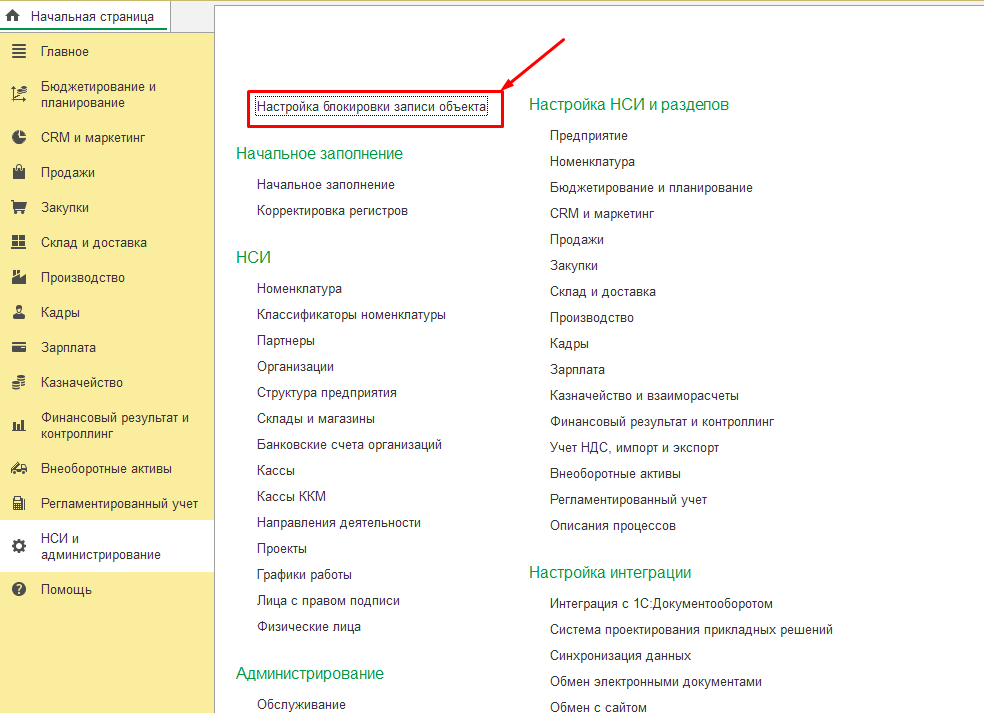Open Бюджетирование и планирование settings link

coord(651,188)
